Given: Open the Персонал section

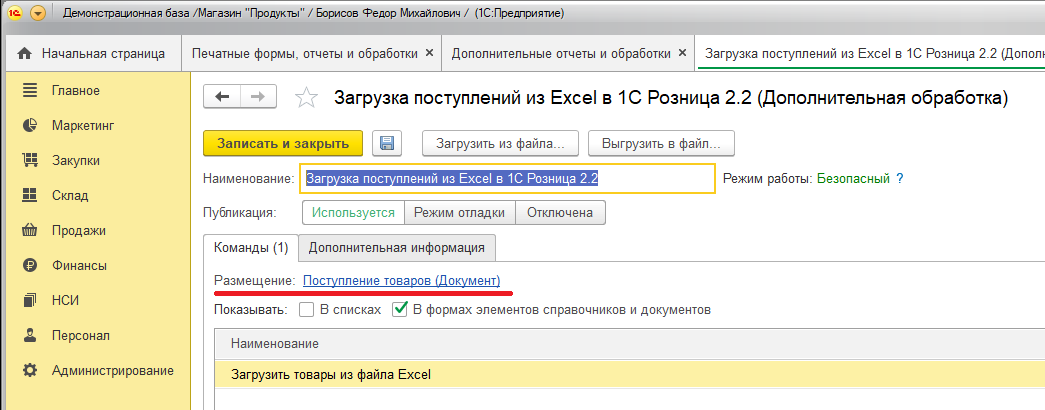Looking at the screenshot, I should [81, 335].
